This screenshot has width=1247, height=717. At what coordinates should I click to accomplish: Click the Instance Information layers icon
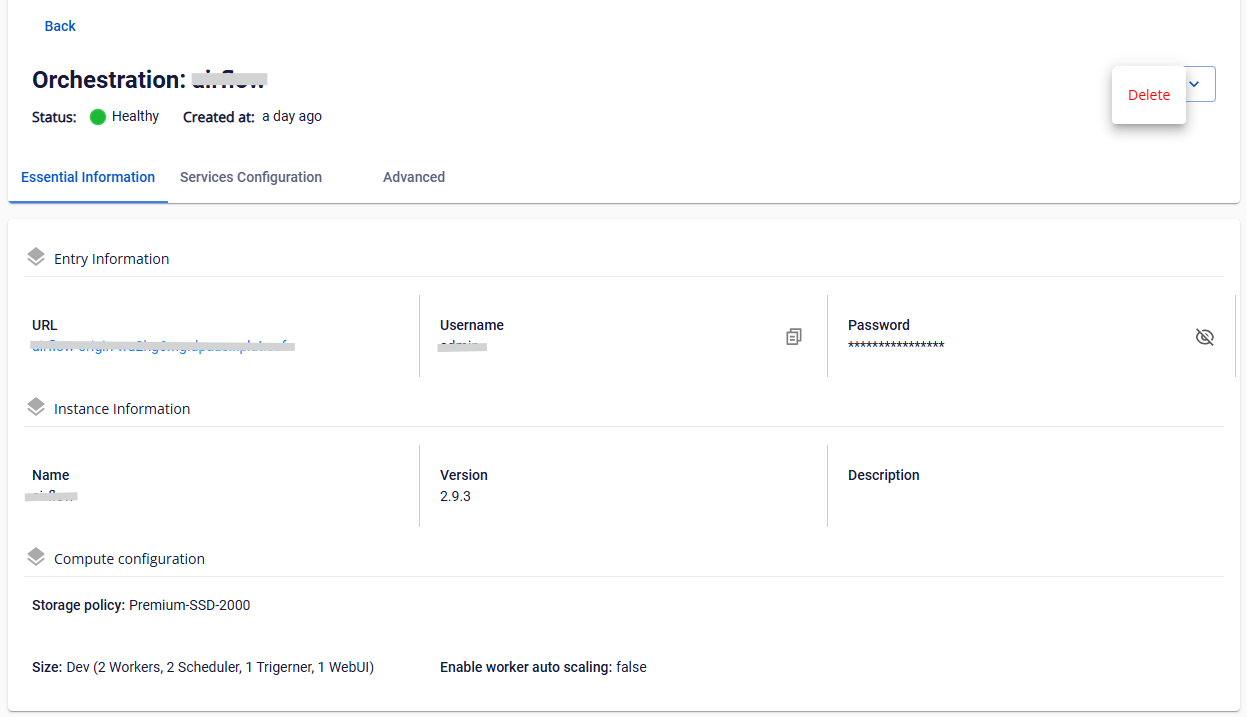click(36, 407)
